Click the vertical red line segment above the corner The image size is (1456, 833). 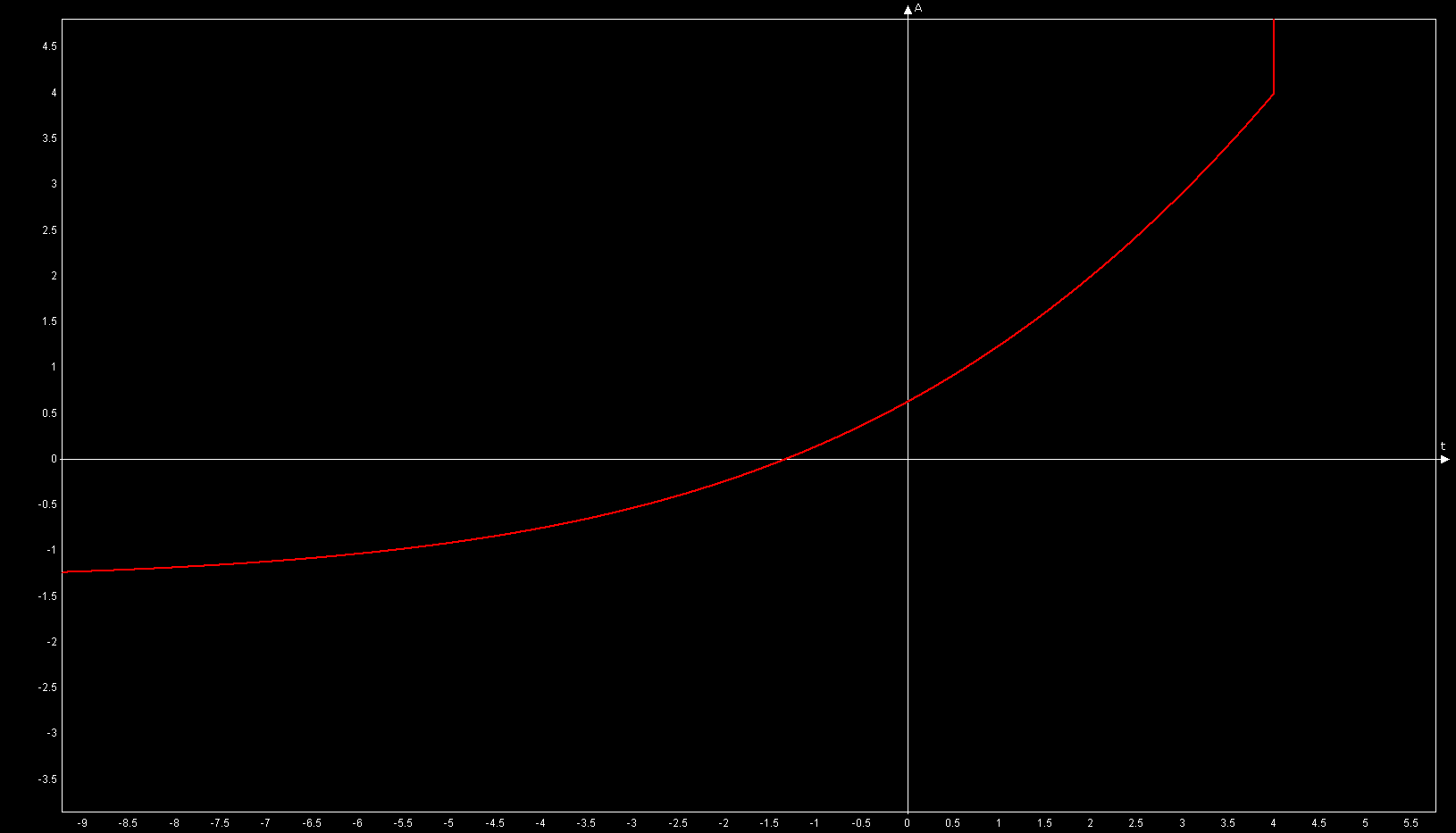1273,55
